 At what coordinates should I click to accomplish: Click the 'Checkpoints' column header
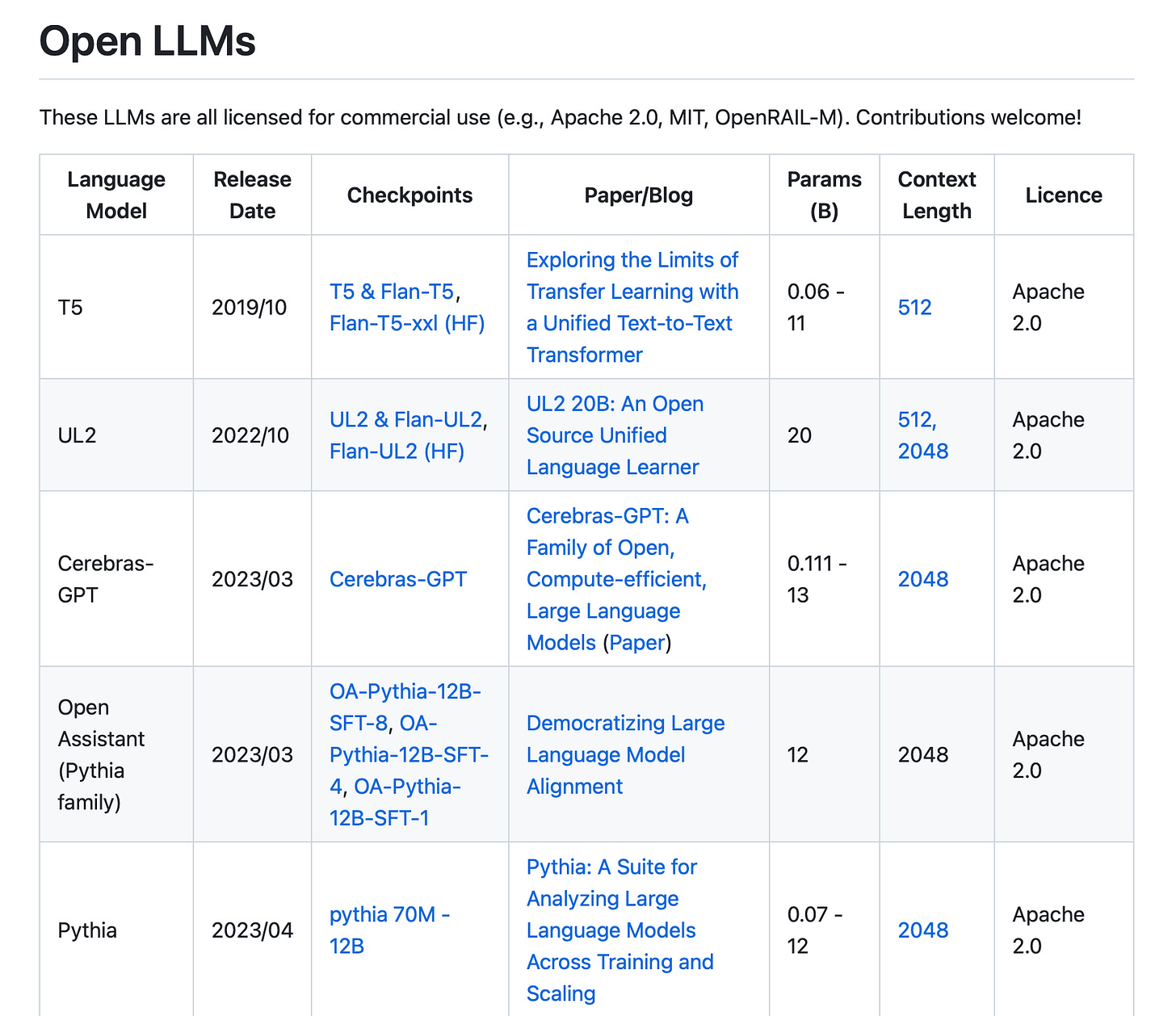click(409, 195)
